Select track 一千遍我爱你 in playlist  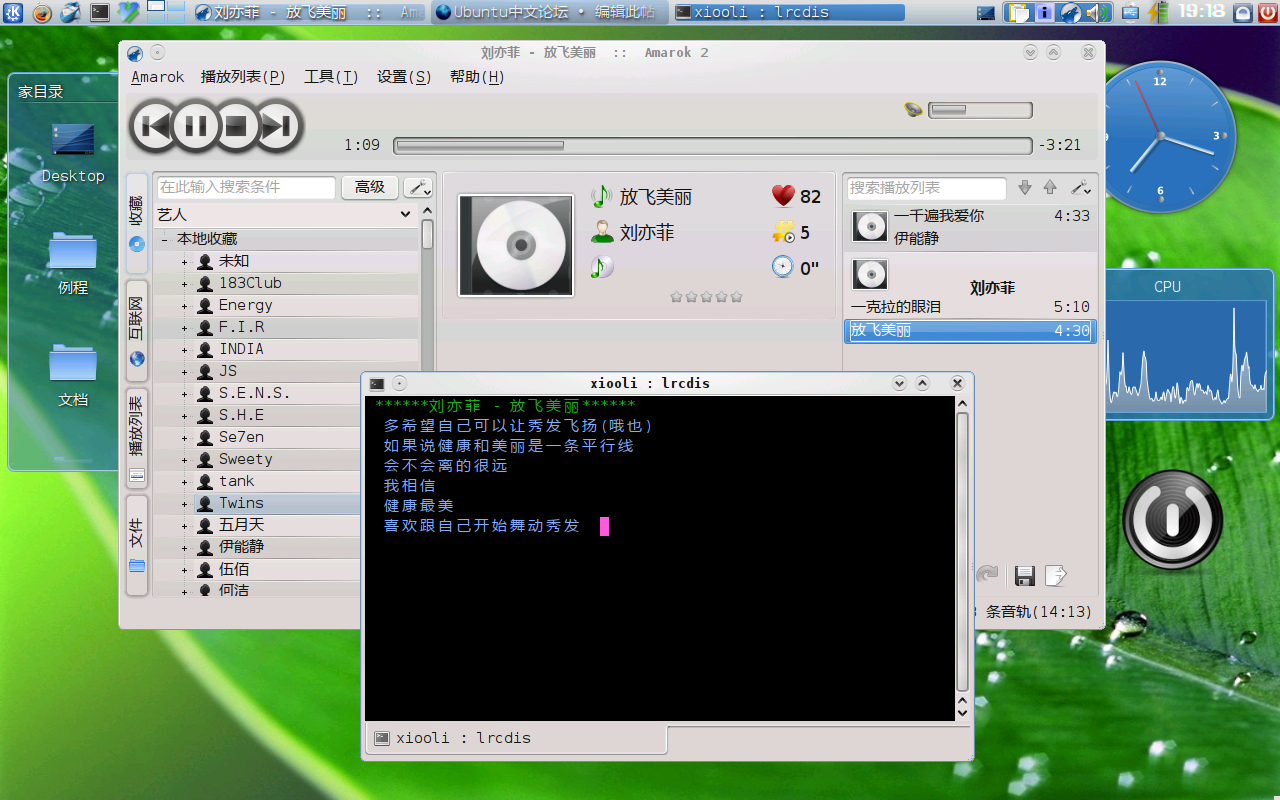point(971,228)
